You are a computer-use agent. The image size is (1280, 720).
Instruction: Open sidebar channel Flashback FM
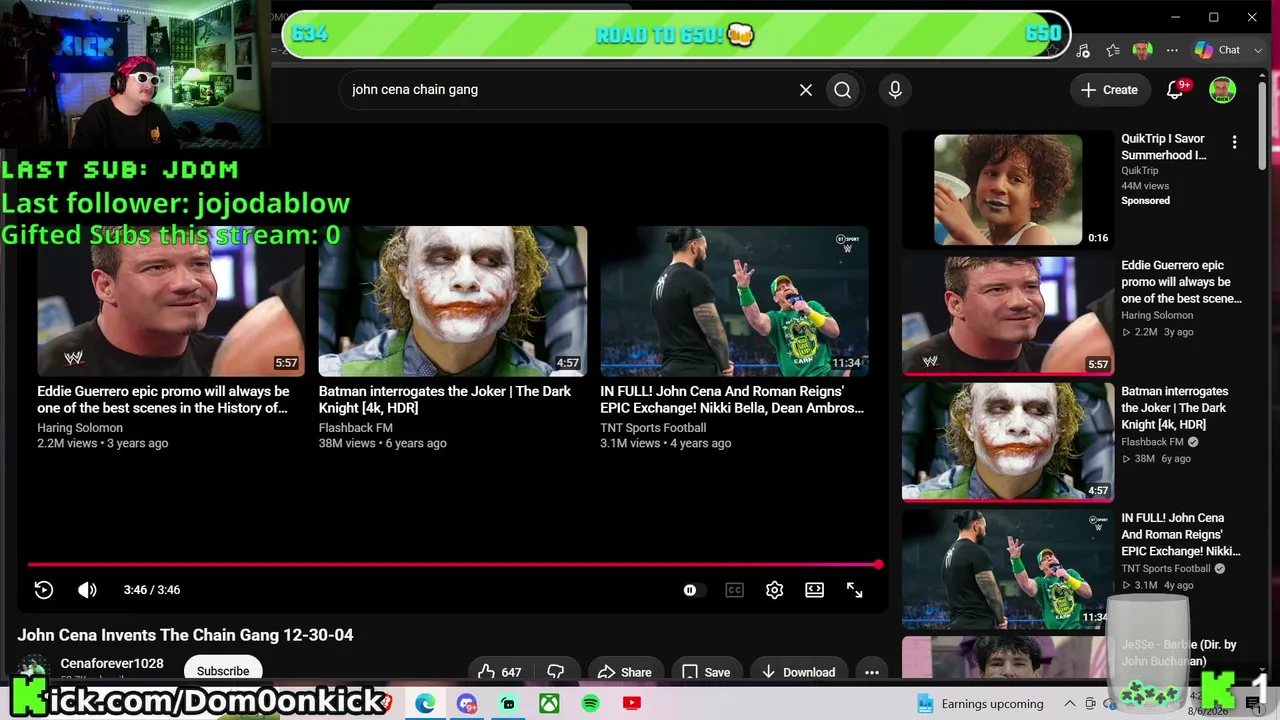point(1152,442)
